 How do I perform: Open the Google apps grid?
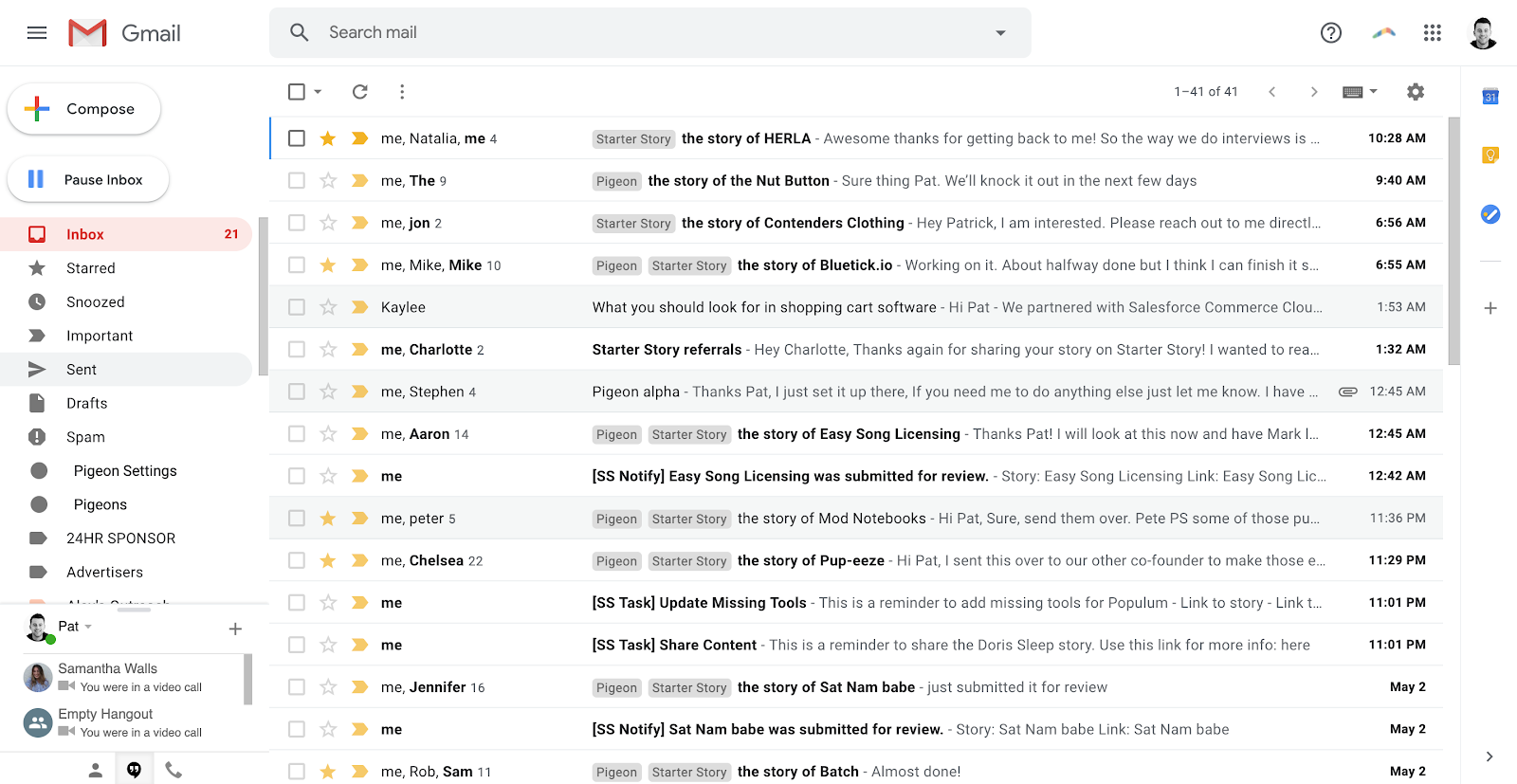tap(1433, 33)
